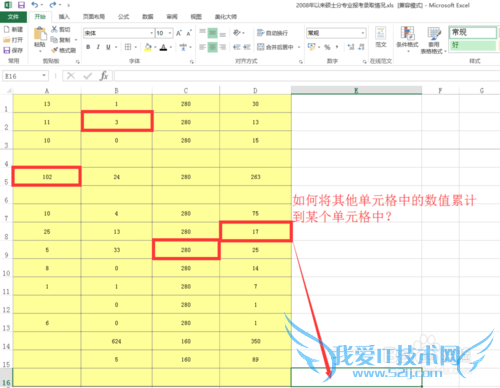Expand the font group dialog launcher
This screenshot has width=500, height=388.
coord(192,62)
